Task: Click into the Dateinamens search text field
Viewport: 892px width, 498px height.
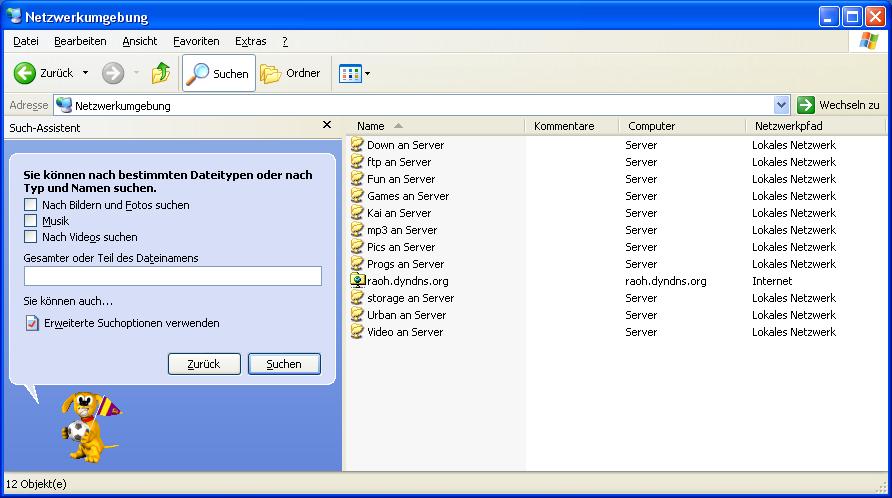Action: 172,276
